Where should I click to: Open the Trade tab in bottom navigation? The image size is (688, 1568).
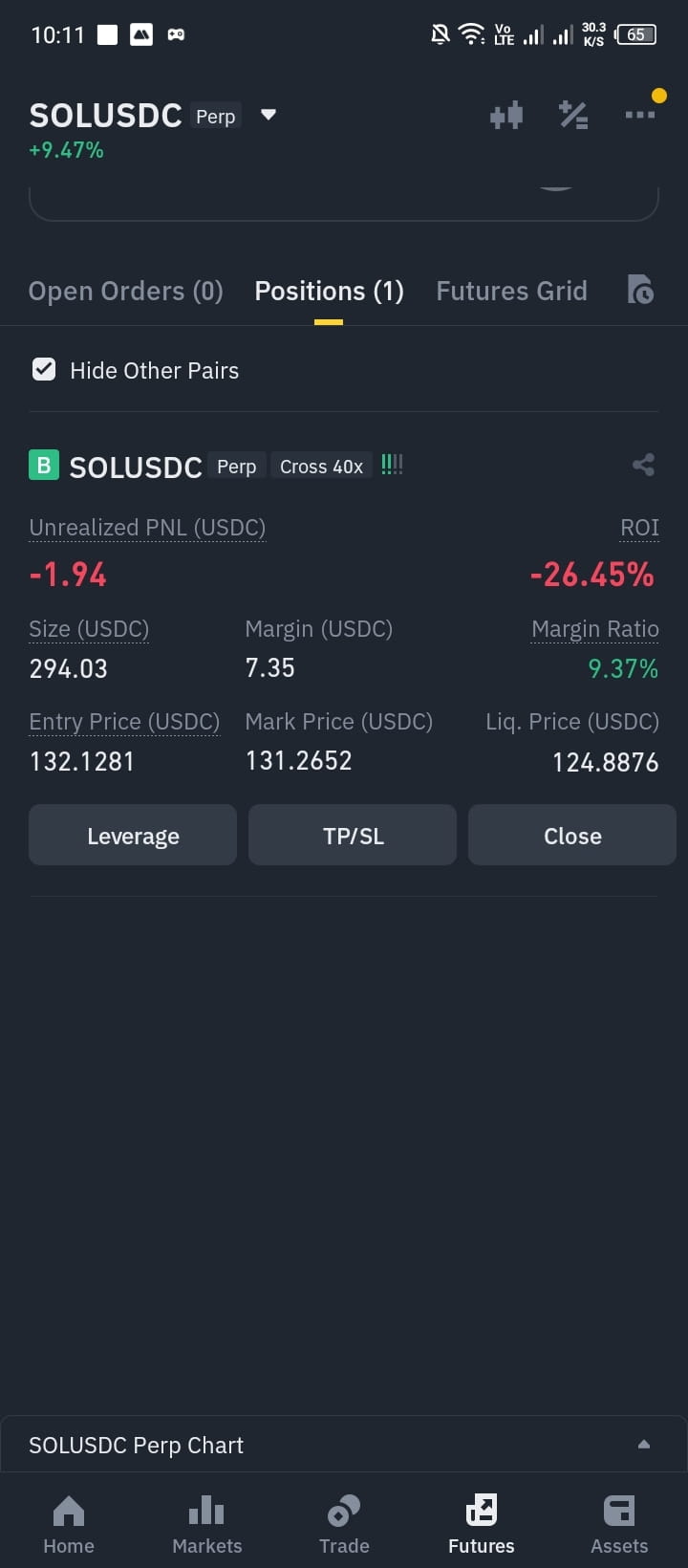(x=344, y=1524)
